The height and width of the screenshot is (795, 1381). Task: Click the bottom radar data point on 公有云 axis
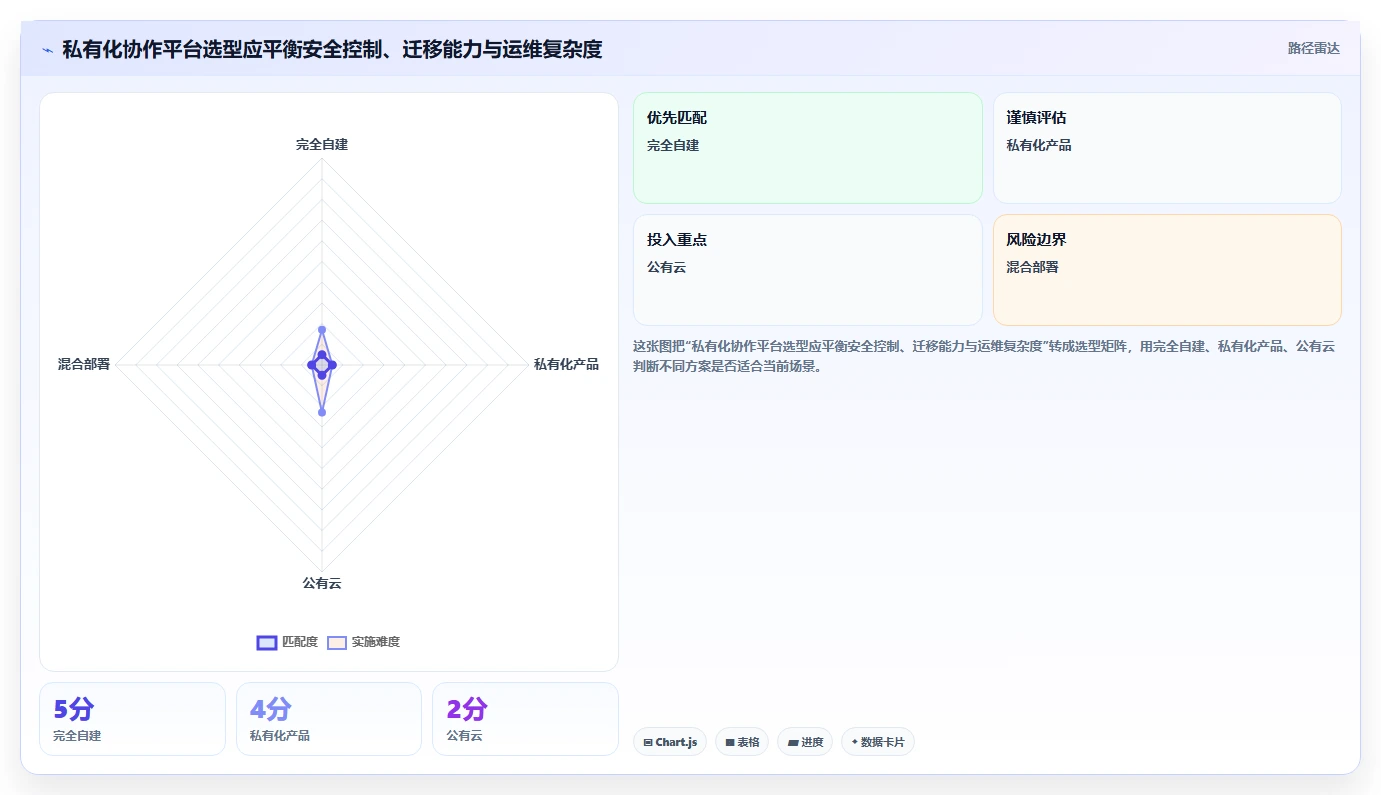click(x=322, y=411)
